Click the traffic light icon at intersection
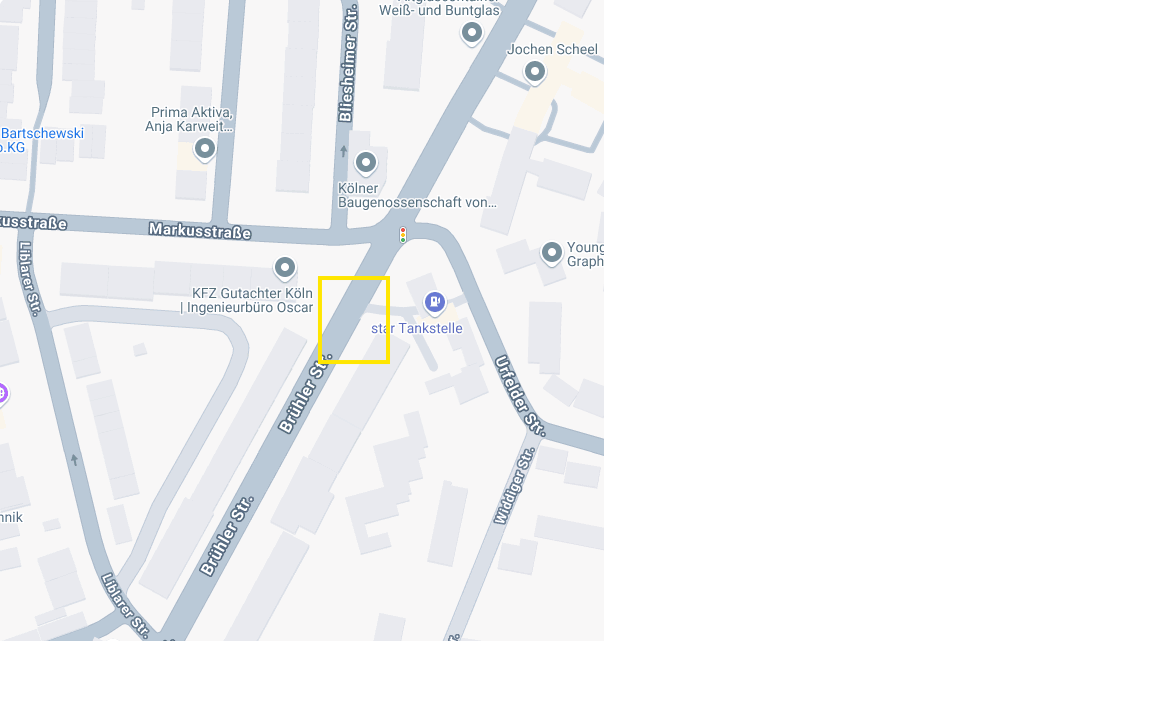This screenshot has height=720, width=1152. (403, 235)
